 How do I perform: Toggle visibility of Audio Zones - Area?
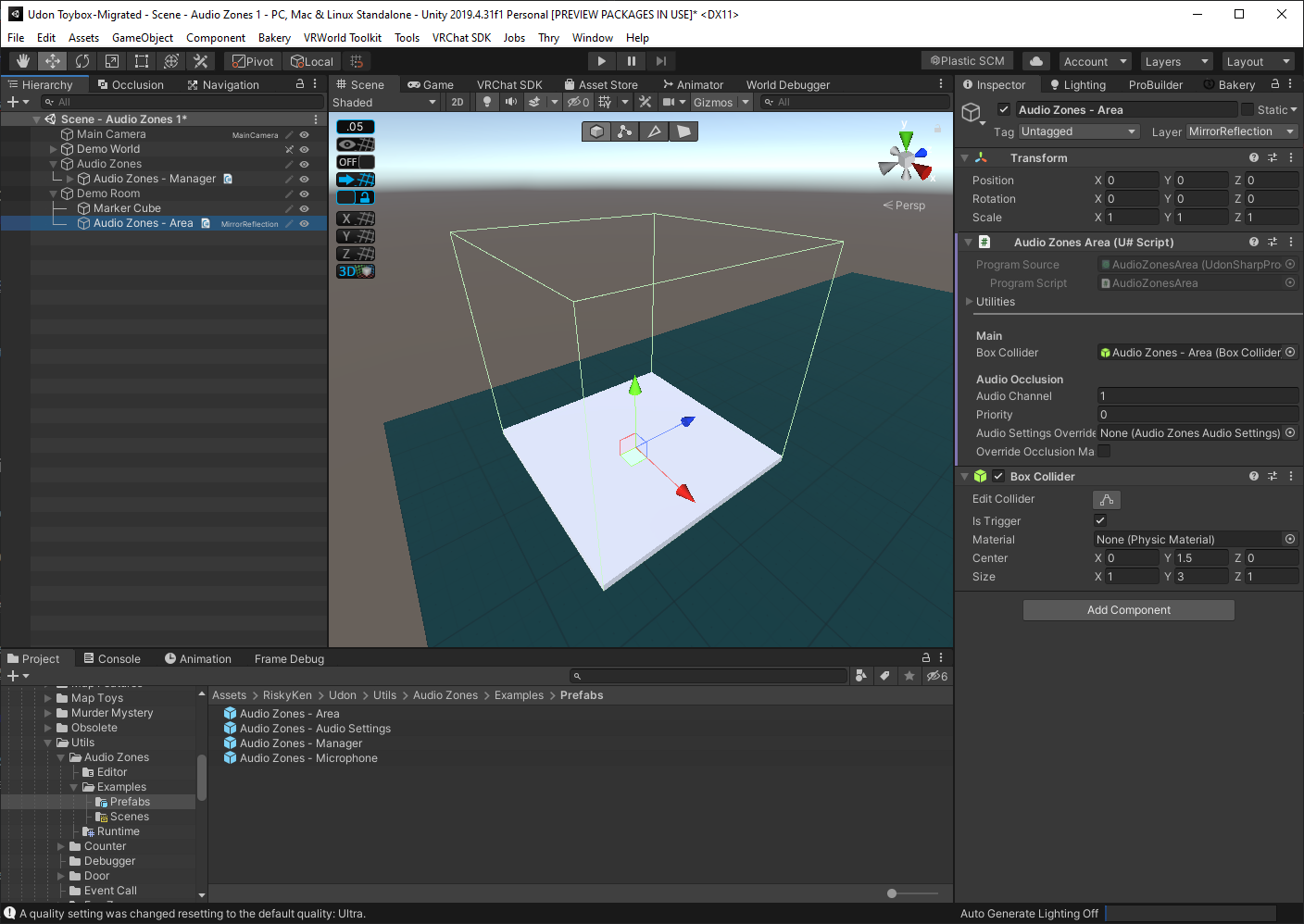pos(304,223)
